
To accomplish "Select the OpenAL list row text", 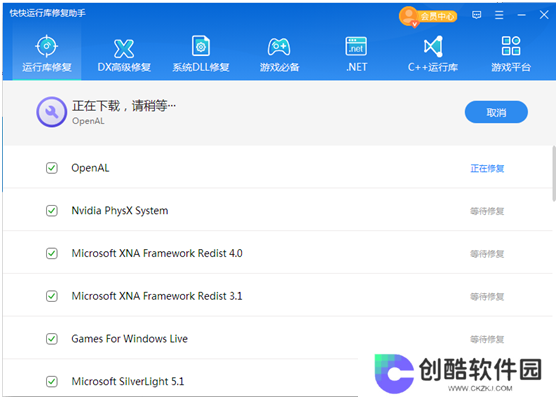I will tap(90, 168).
